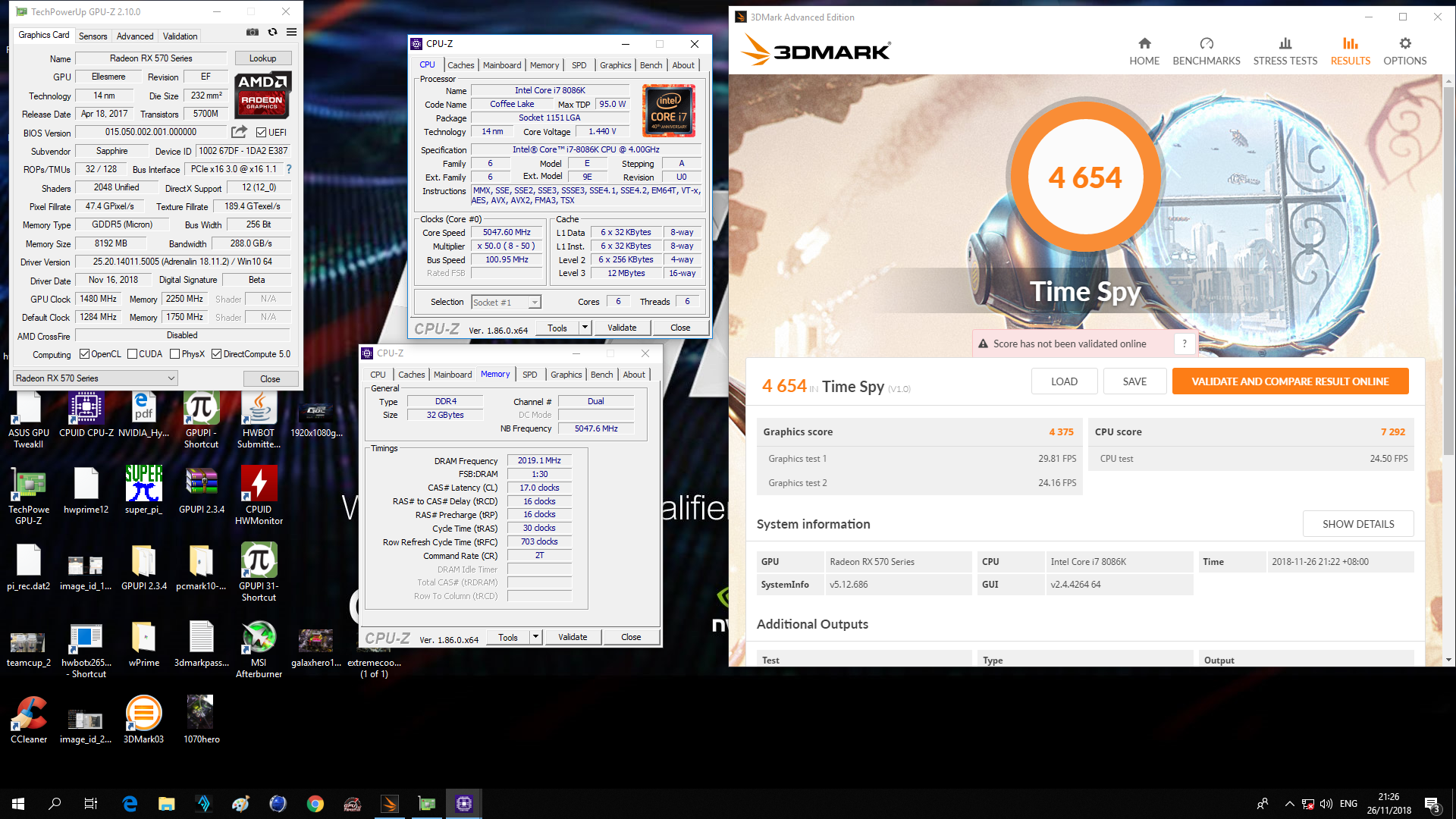The image size is (1456, 819).
Task: Click scroll down arrow in 3DMark window
Action: (1448, 660)
